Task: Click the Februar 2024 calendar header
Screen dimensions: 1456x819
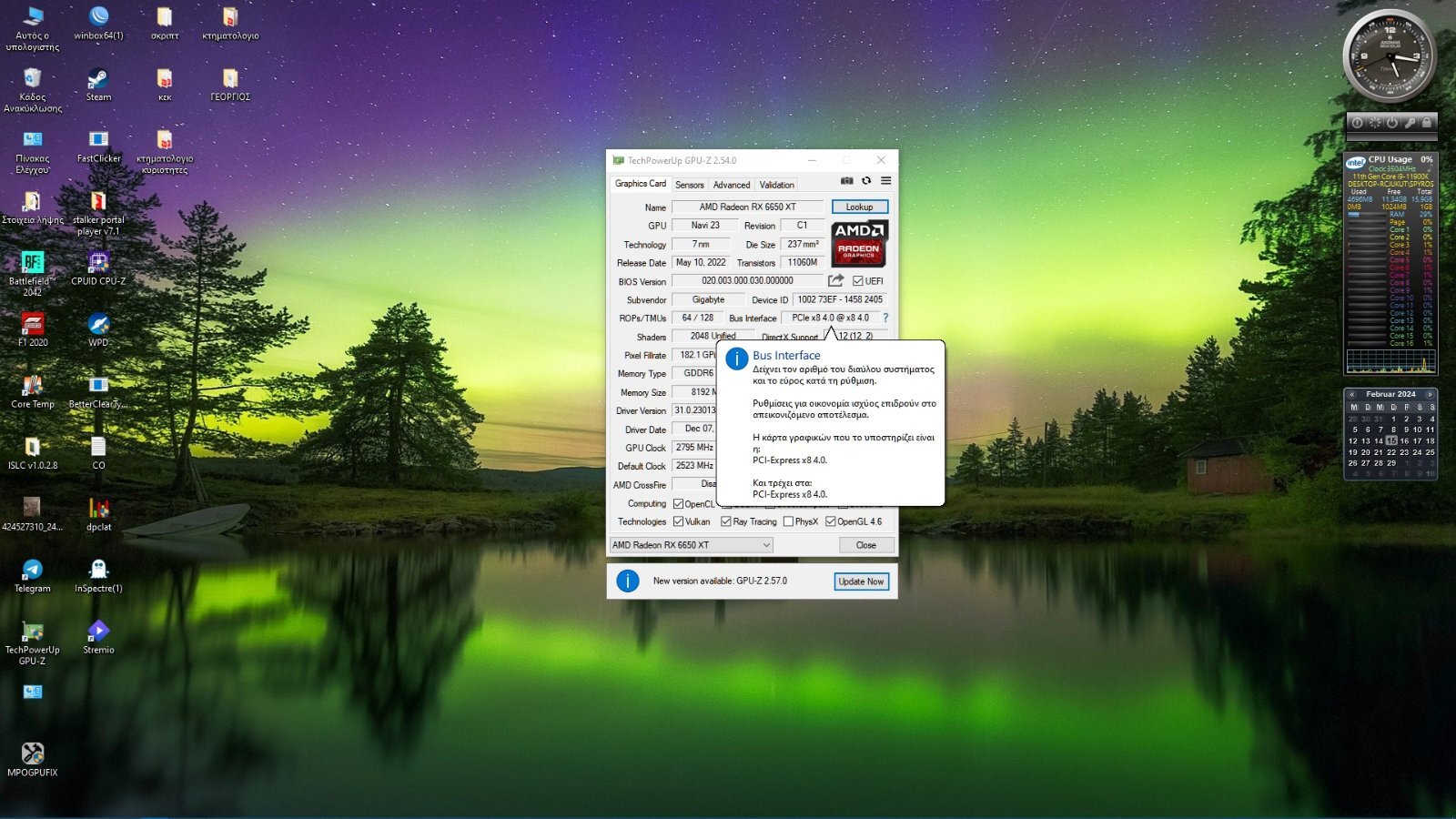Action: click(1390, 394)
